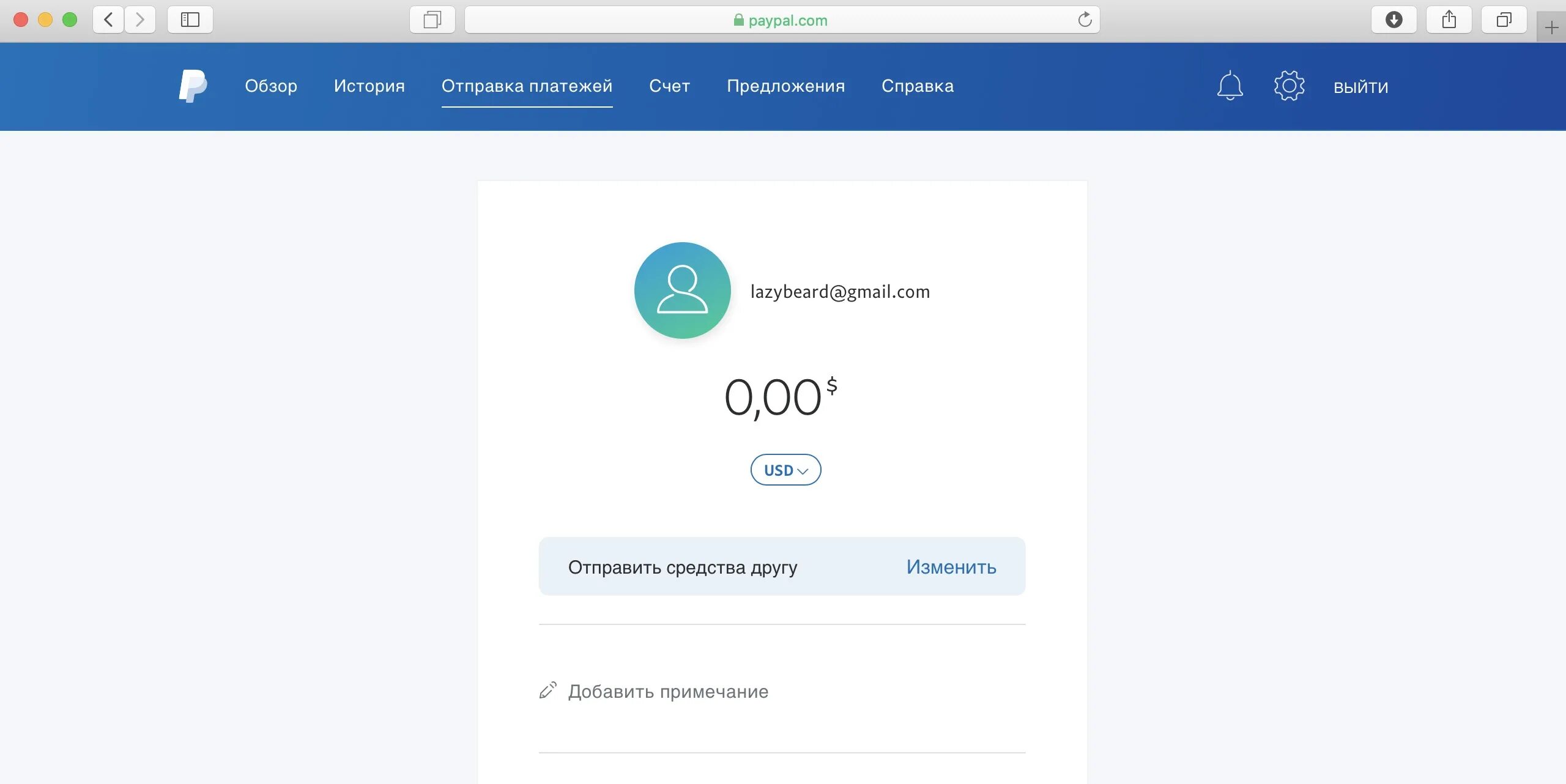Click Изменить to change payment type
The image size is (1566, 784).
[951, 567]
